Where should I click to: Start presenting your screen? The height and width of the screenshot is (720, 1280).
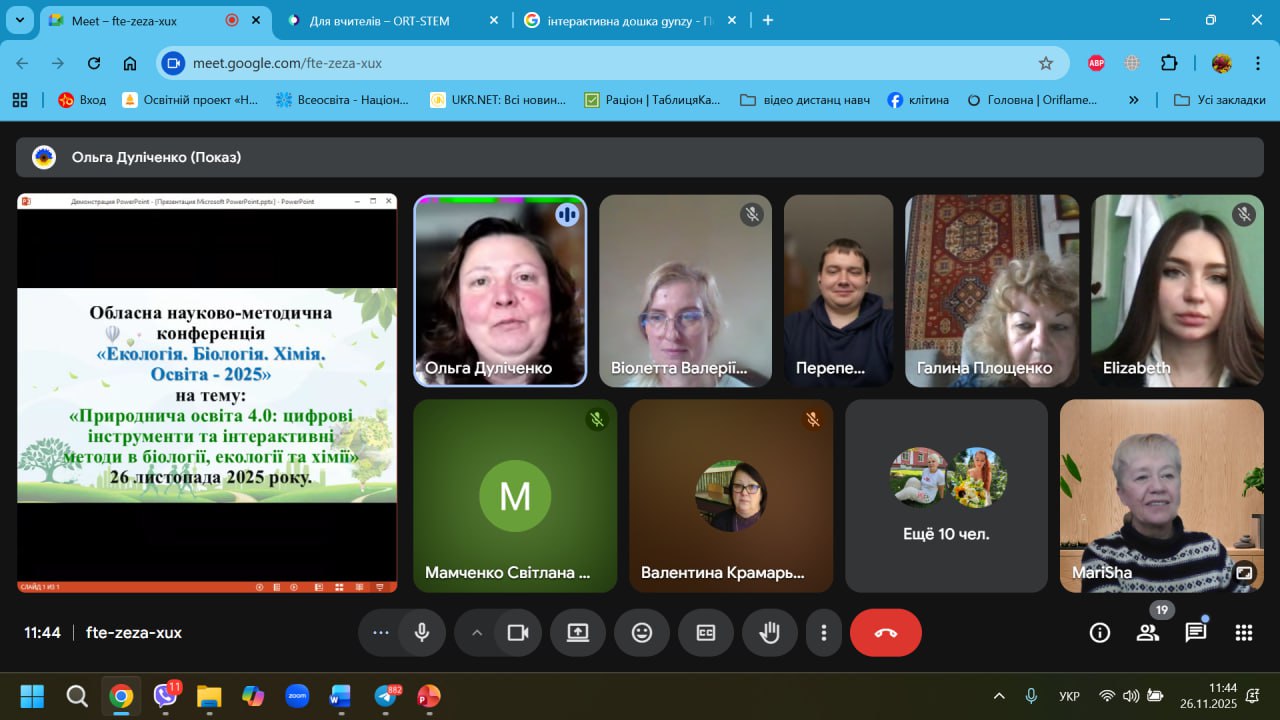[x=578, y=632]
